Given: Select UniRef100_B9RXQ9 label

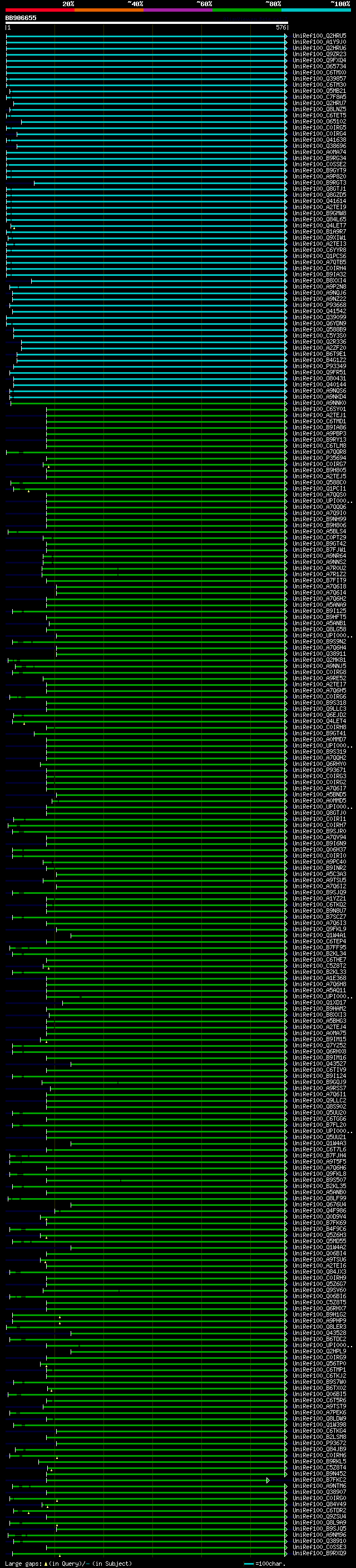Looking at the screenshot, I should pos(319,1553).
